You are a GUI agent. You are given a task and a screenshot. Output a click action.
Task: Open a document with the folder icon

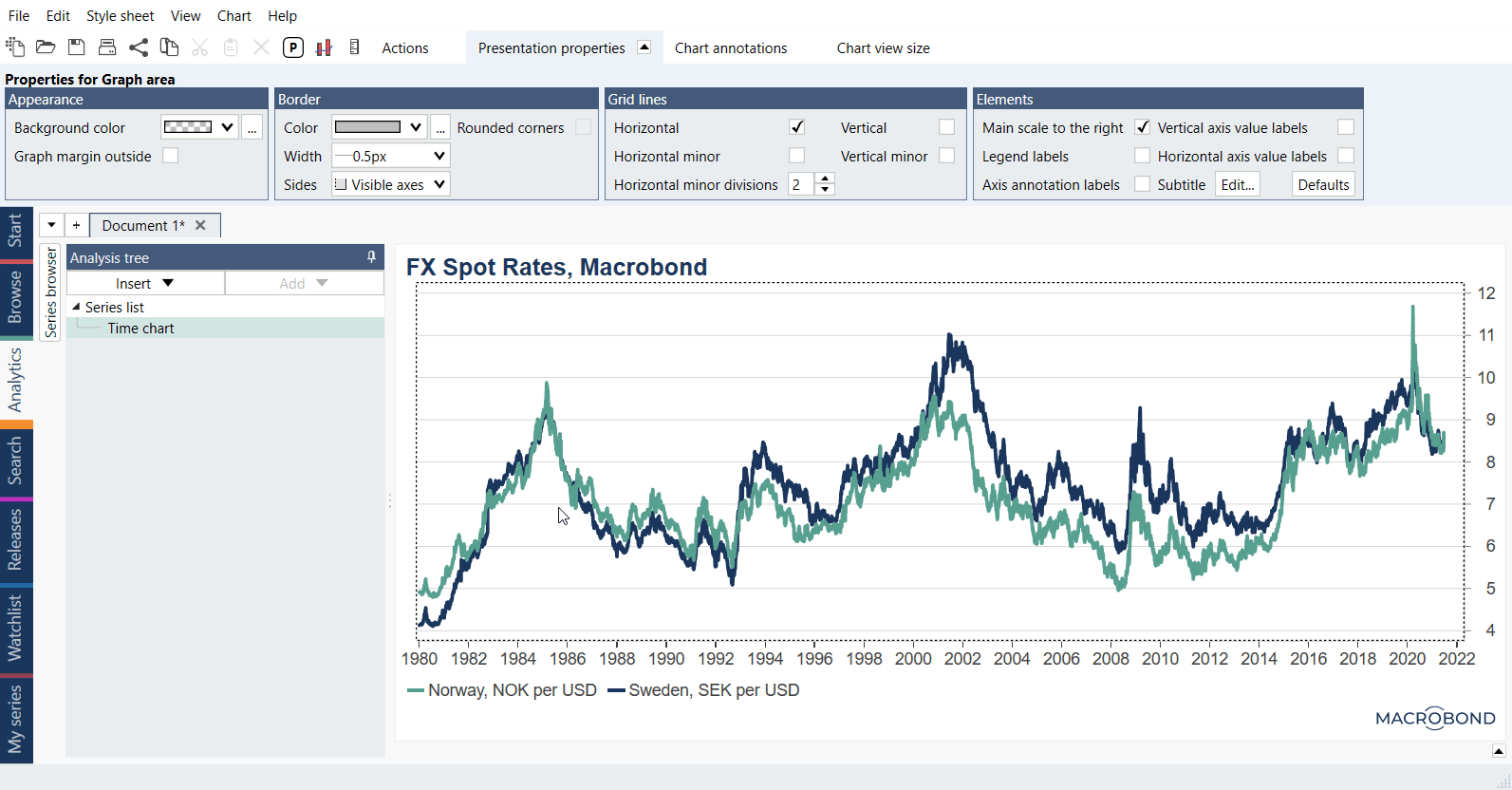click(x=46, y=47)
